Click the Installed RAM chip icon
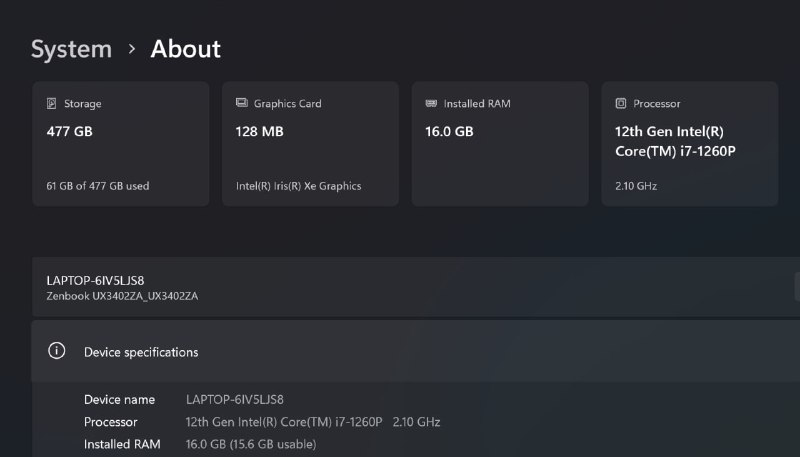Screen dimensions: 800x457 tap(431, 104)
